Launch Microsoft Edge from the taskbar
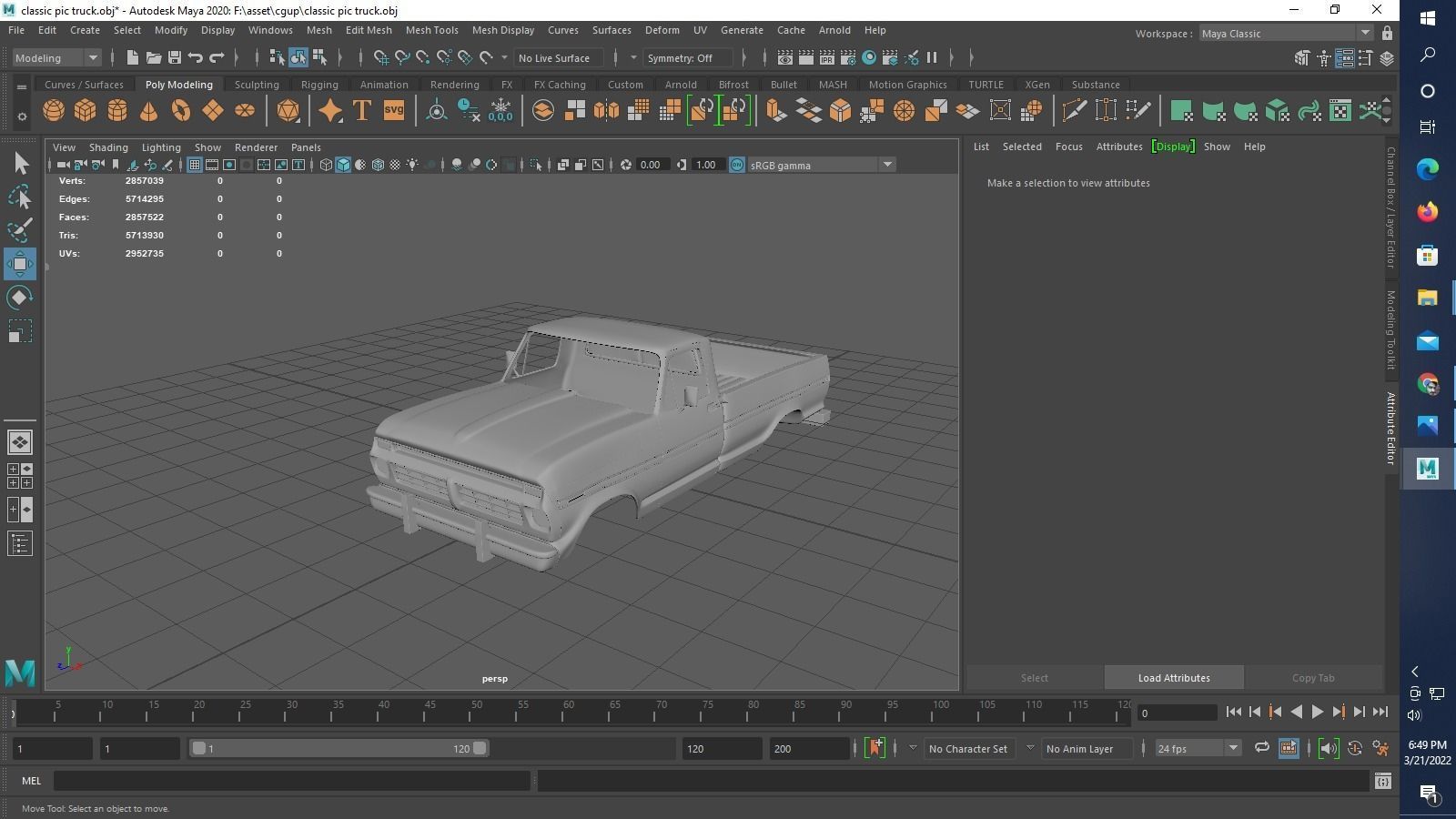Viewport: 1456px width, 819px height. [x=1427, y=168]
